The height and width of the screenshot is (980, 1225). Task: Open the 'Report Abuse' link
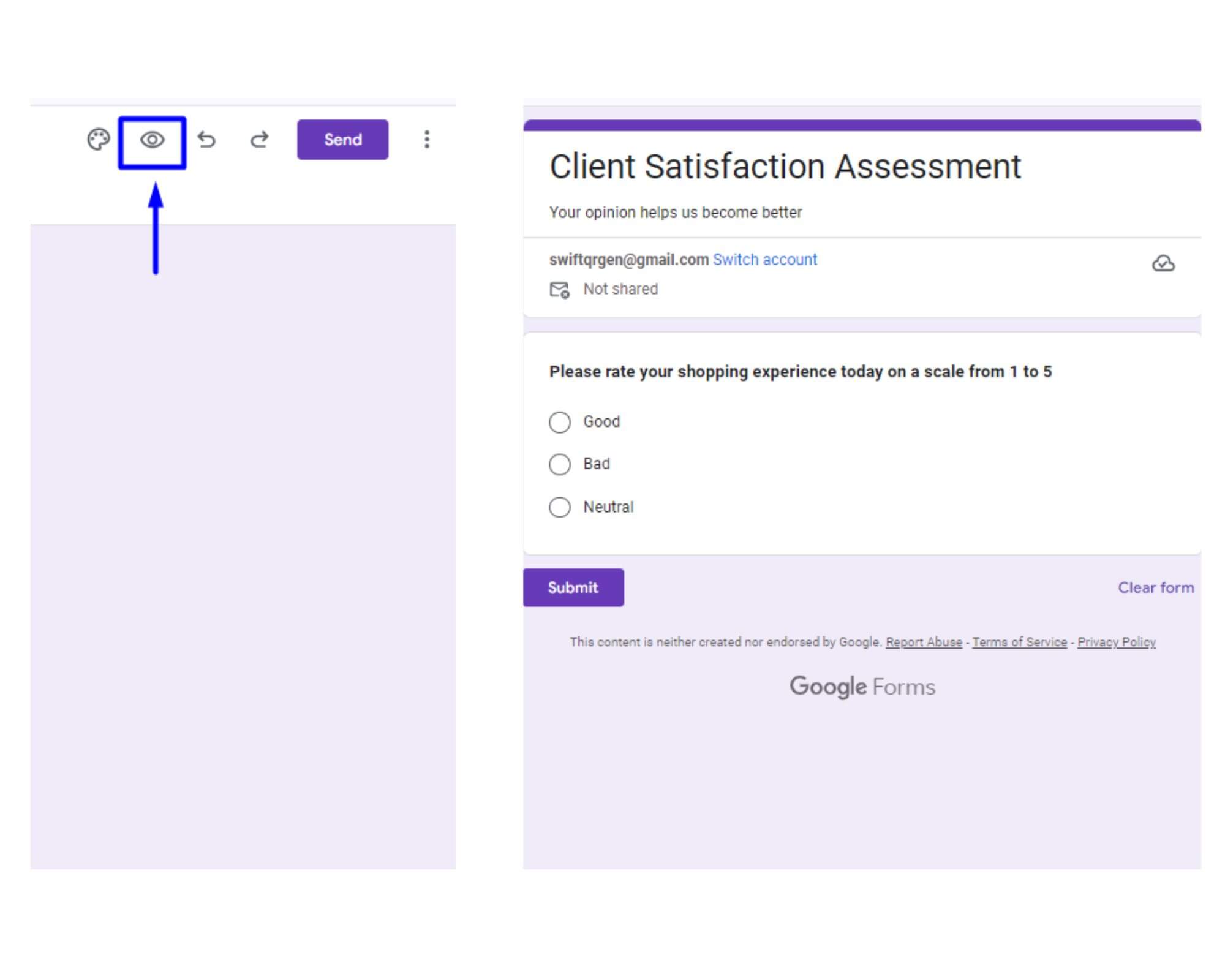[x=924, y=642]
